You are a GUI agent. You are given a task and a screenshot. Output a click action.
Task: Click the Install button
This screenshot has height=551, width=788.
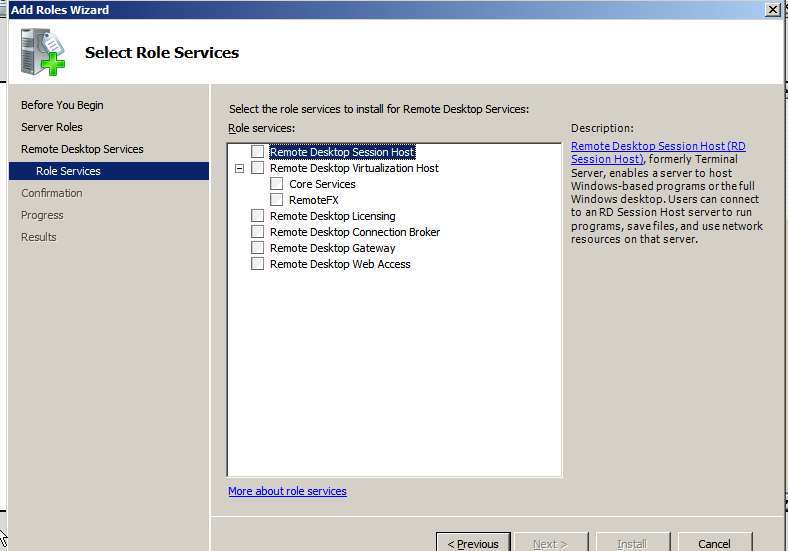click(633, 543)
